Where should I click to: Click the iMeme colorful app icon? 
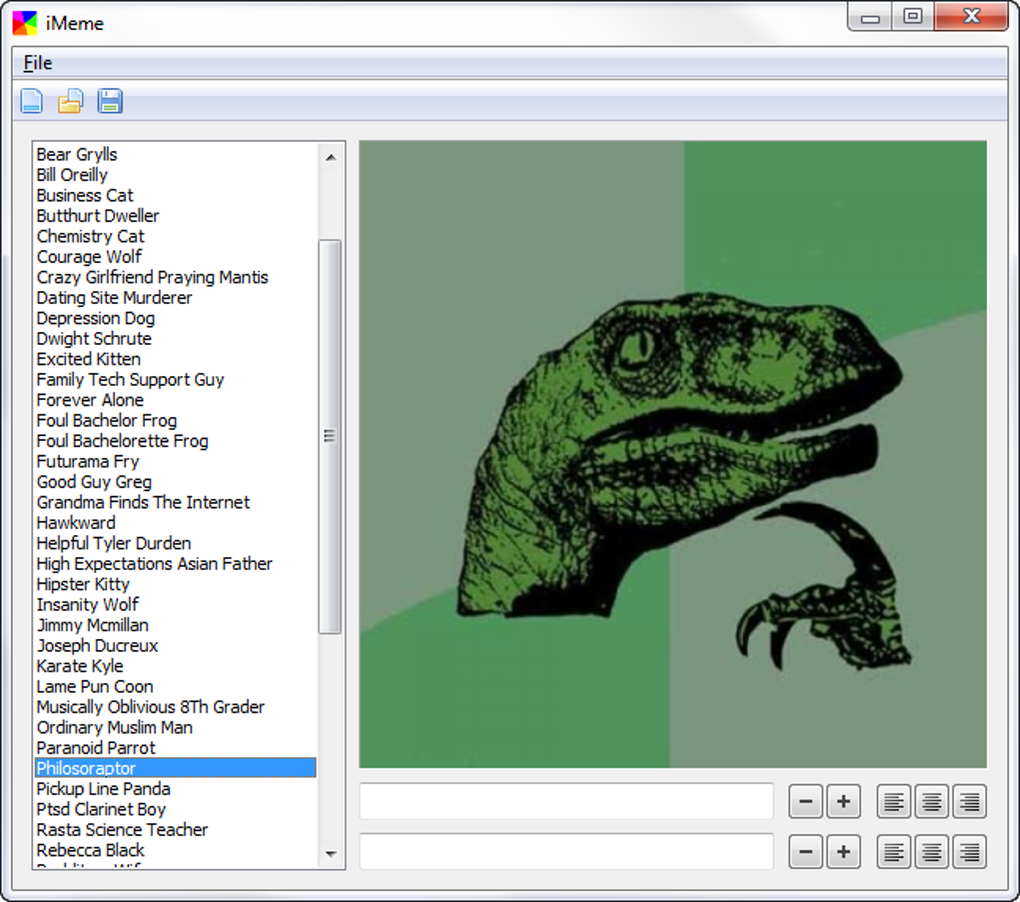25,23
